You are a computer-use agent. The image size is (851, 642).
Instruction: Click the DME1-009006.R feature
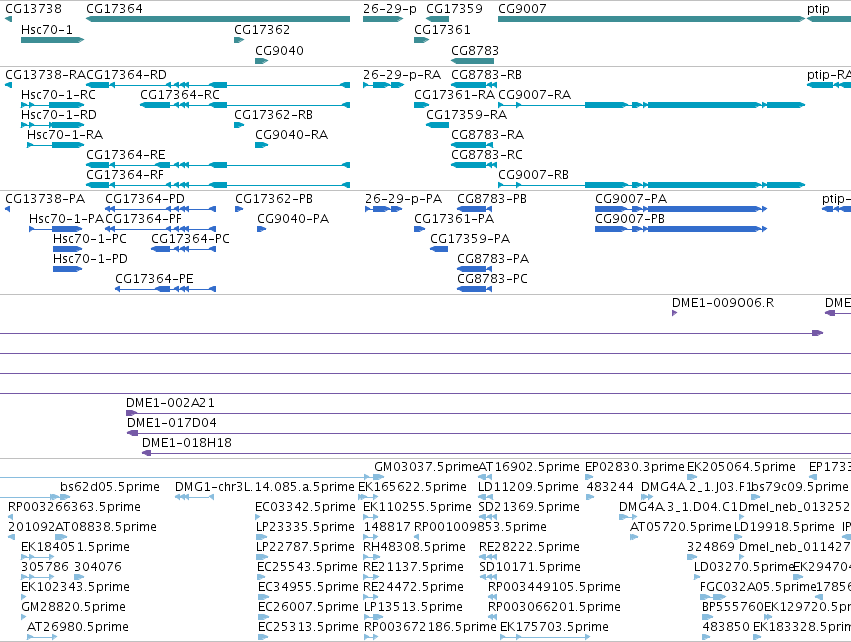pyautogui.click(x=675, y=313)
